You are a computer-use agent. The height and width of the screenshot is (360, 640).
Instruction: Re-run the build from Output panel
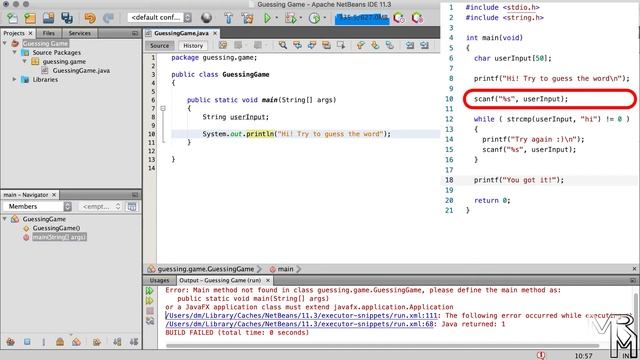click(149, 291)
